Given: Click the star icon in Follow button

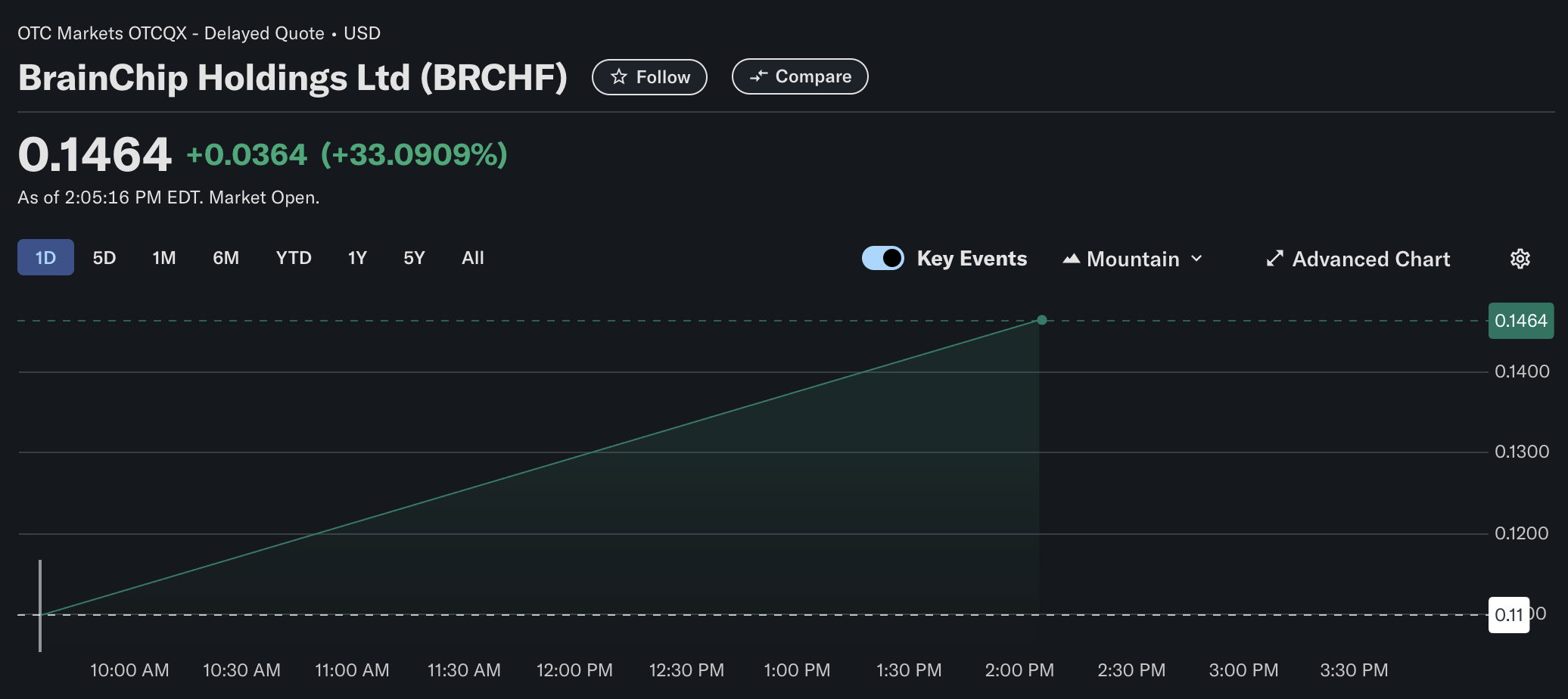Looking at the screenshot, I should (618, 77).
